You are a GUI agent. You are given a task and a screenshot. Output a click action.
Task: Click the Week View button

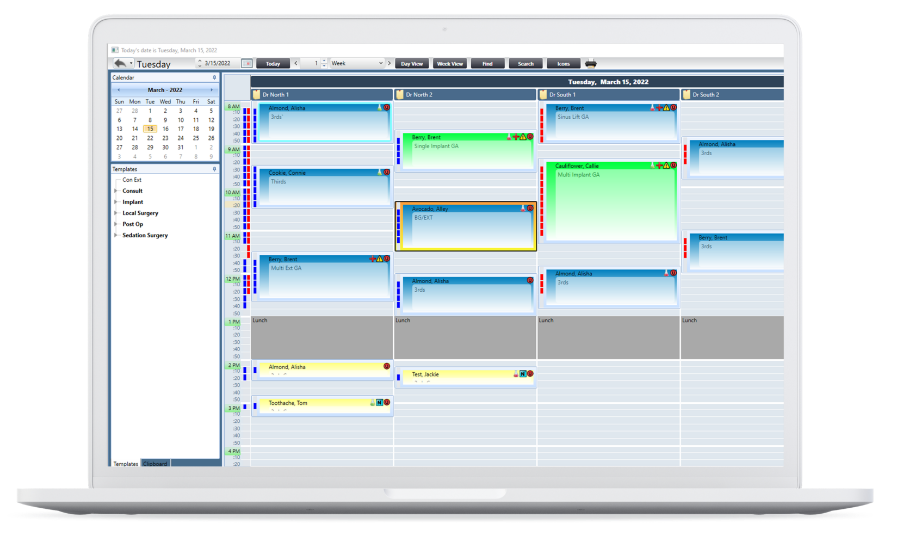tap(449, 64)
